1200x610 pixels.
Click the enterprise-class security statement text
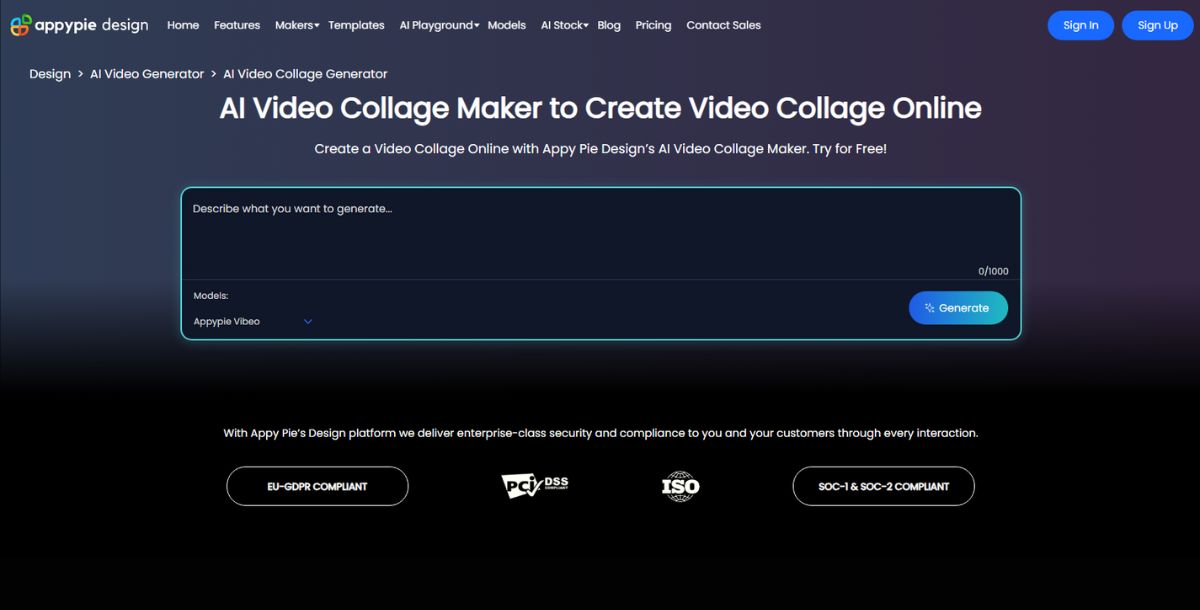coord(601,433)
